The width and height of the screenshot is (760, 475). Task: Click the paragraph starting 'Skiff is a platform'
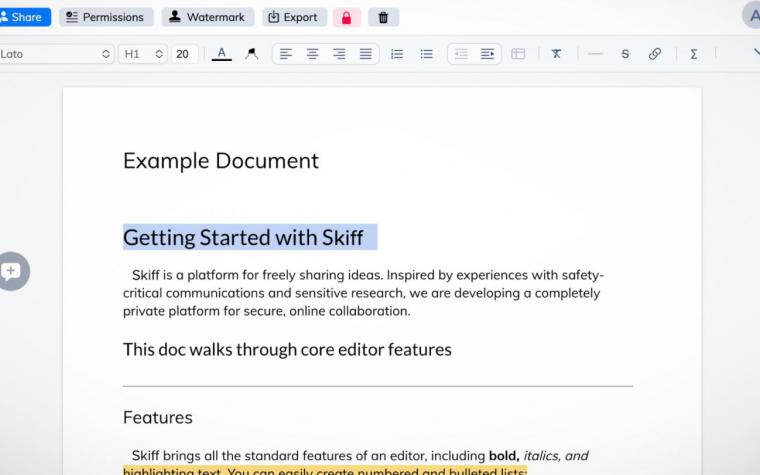(x=363, y=293)
